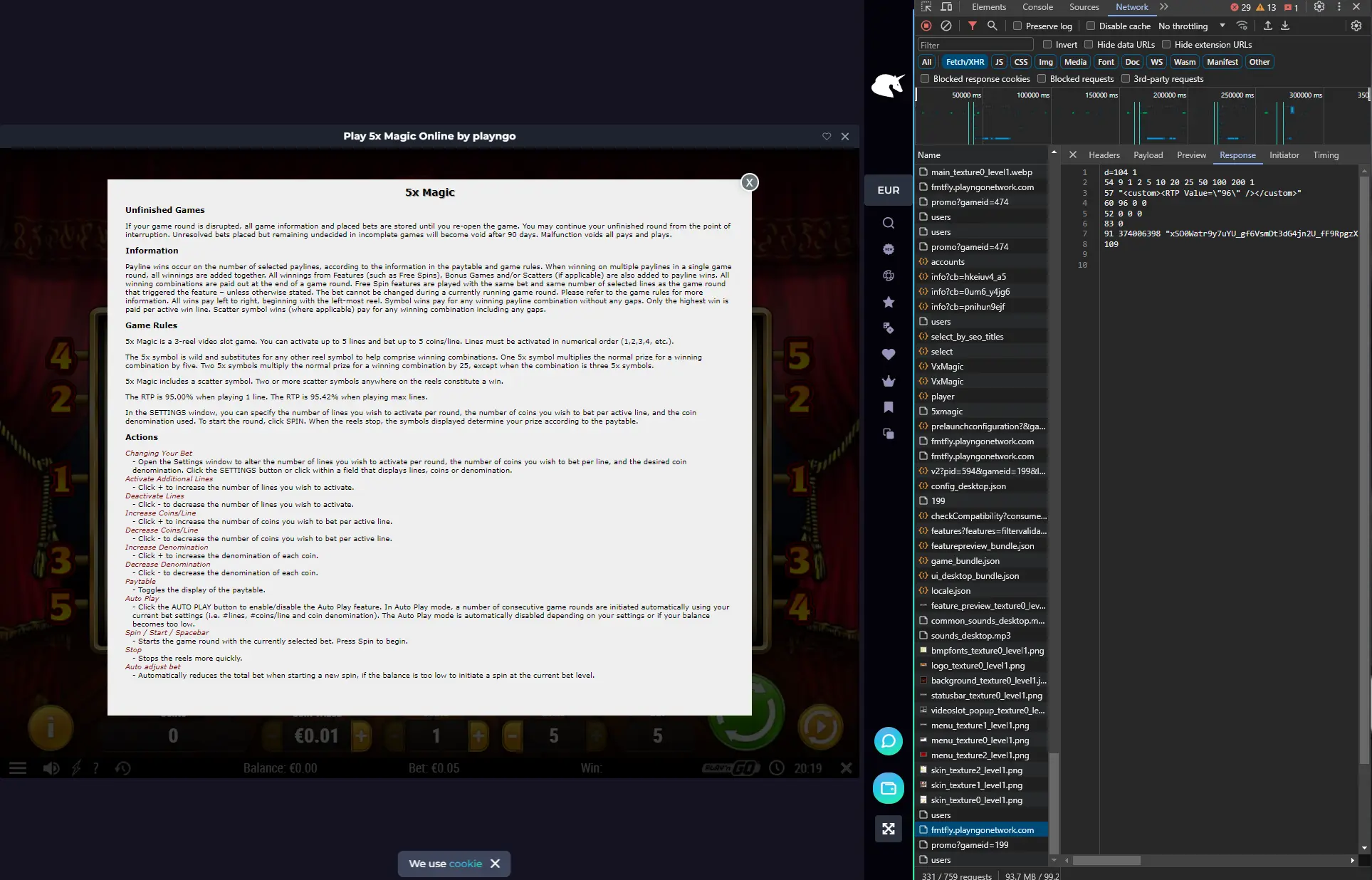Open the No throttling dropdown
1372x880 pixels.
(x=1192, y=26)
